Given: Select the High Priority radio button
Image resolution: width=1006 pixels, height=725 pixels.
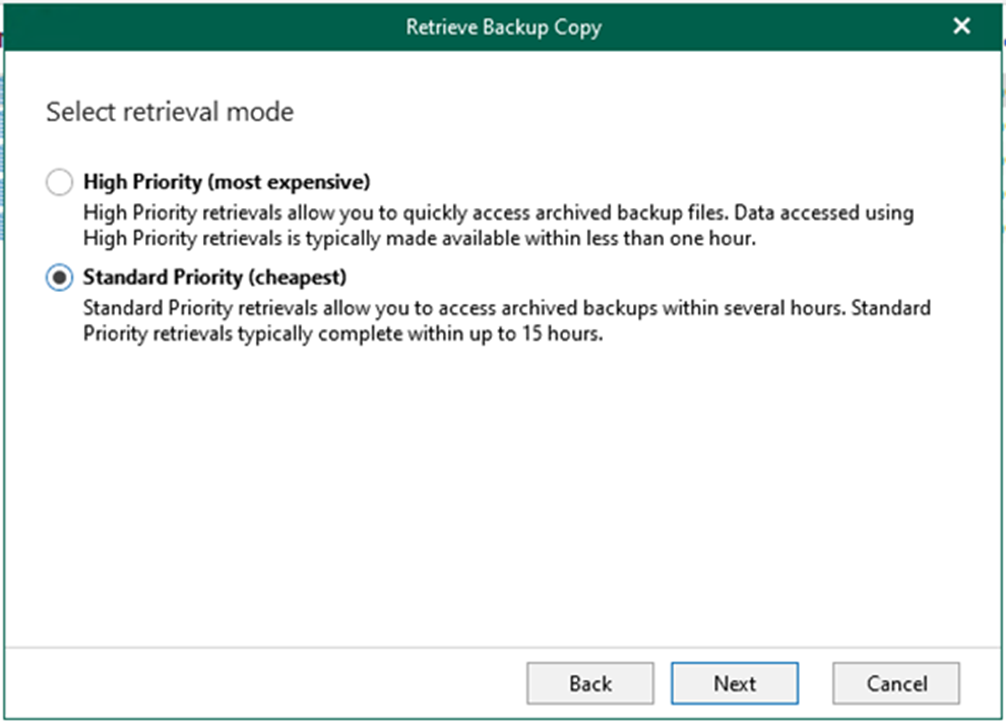Looking at the screenshot, I should pyautogui.click(x=60, y=183).
